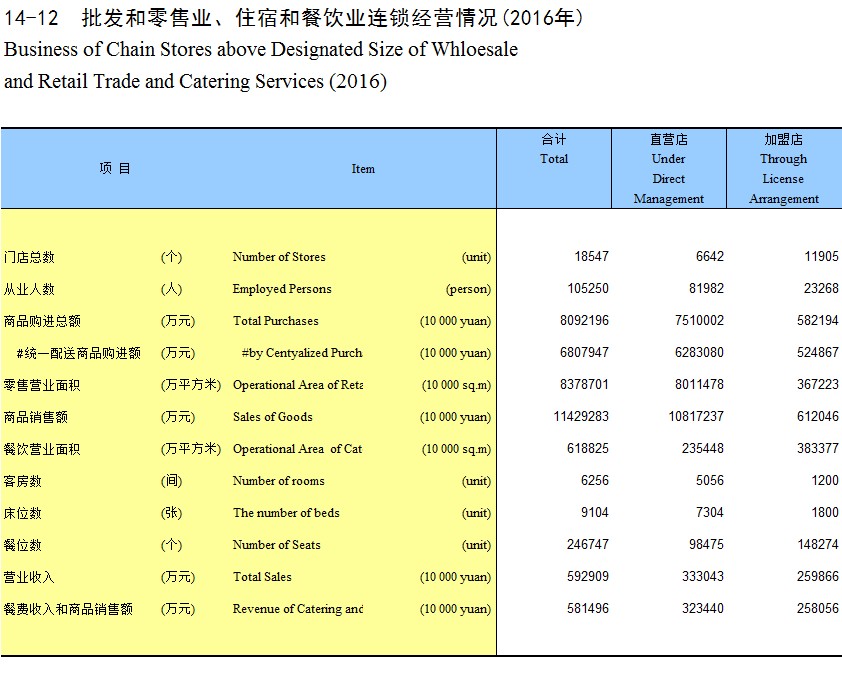Select the value 1800
Image resolution: width=842 pixels, height=689 pixels.
click(x=825, y=512)
